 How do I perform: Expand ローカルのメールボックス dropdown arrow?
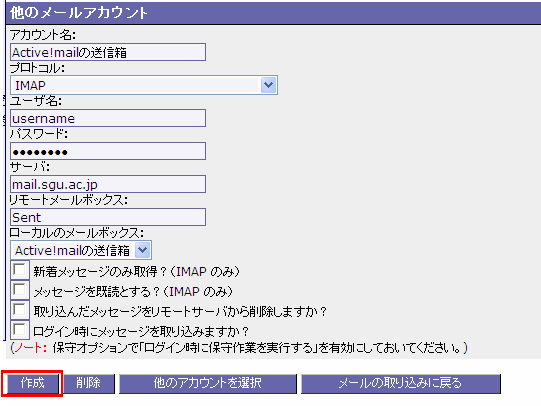pos(142,250)
